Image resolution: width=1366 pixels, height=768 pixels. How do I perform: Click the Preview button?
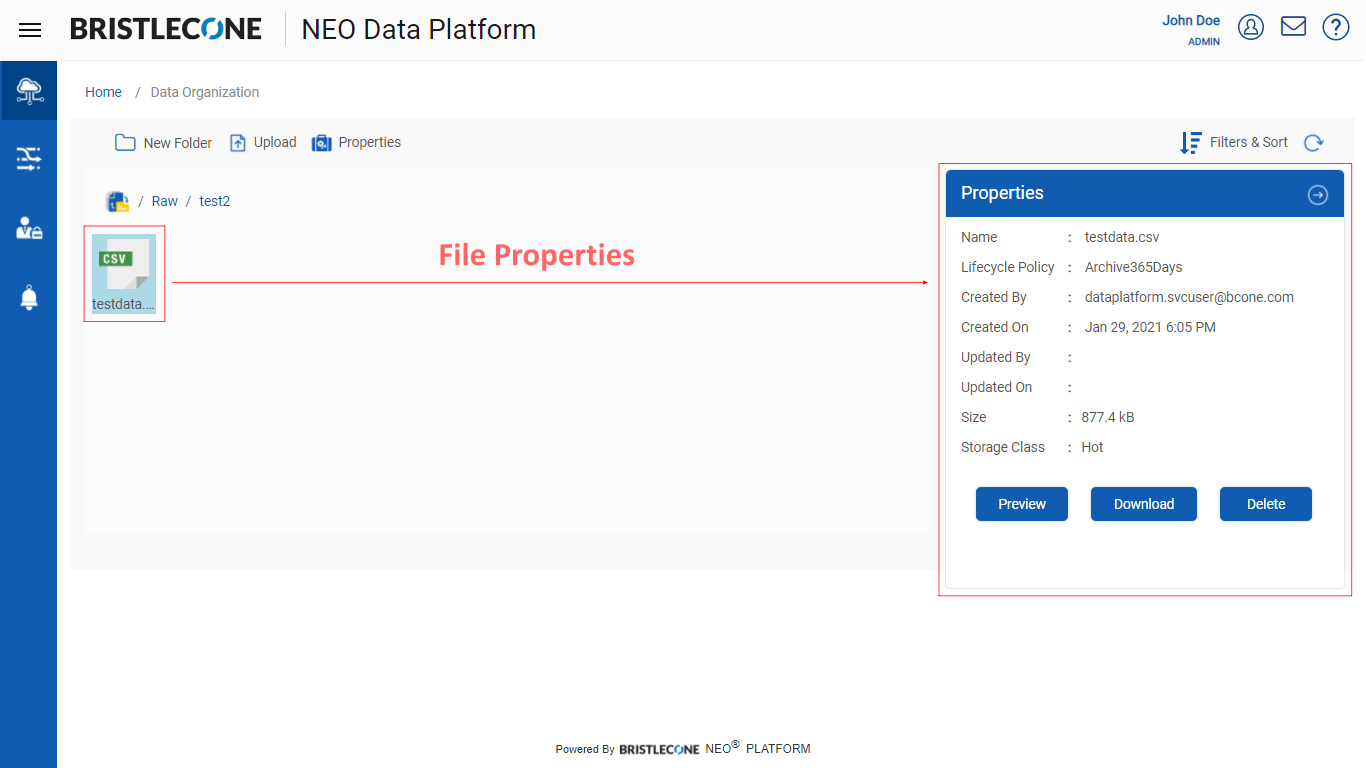coord(1022,504)
